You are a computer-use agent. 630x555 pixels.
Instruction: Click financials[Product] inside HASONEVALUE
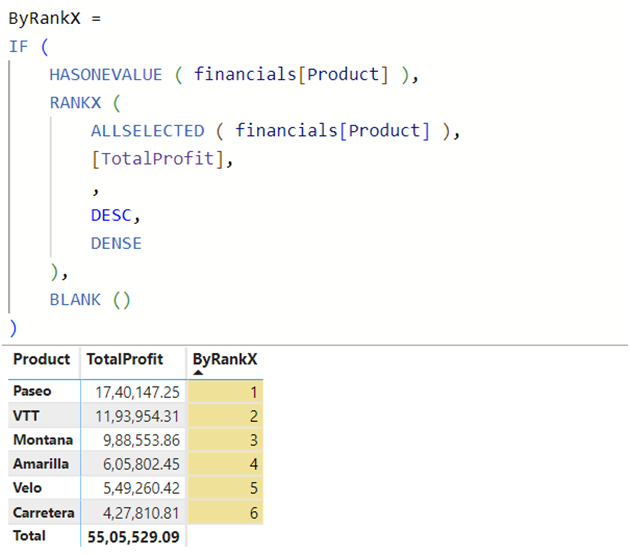click(x=291, y=75)
